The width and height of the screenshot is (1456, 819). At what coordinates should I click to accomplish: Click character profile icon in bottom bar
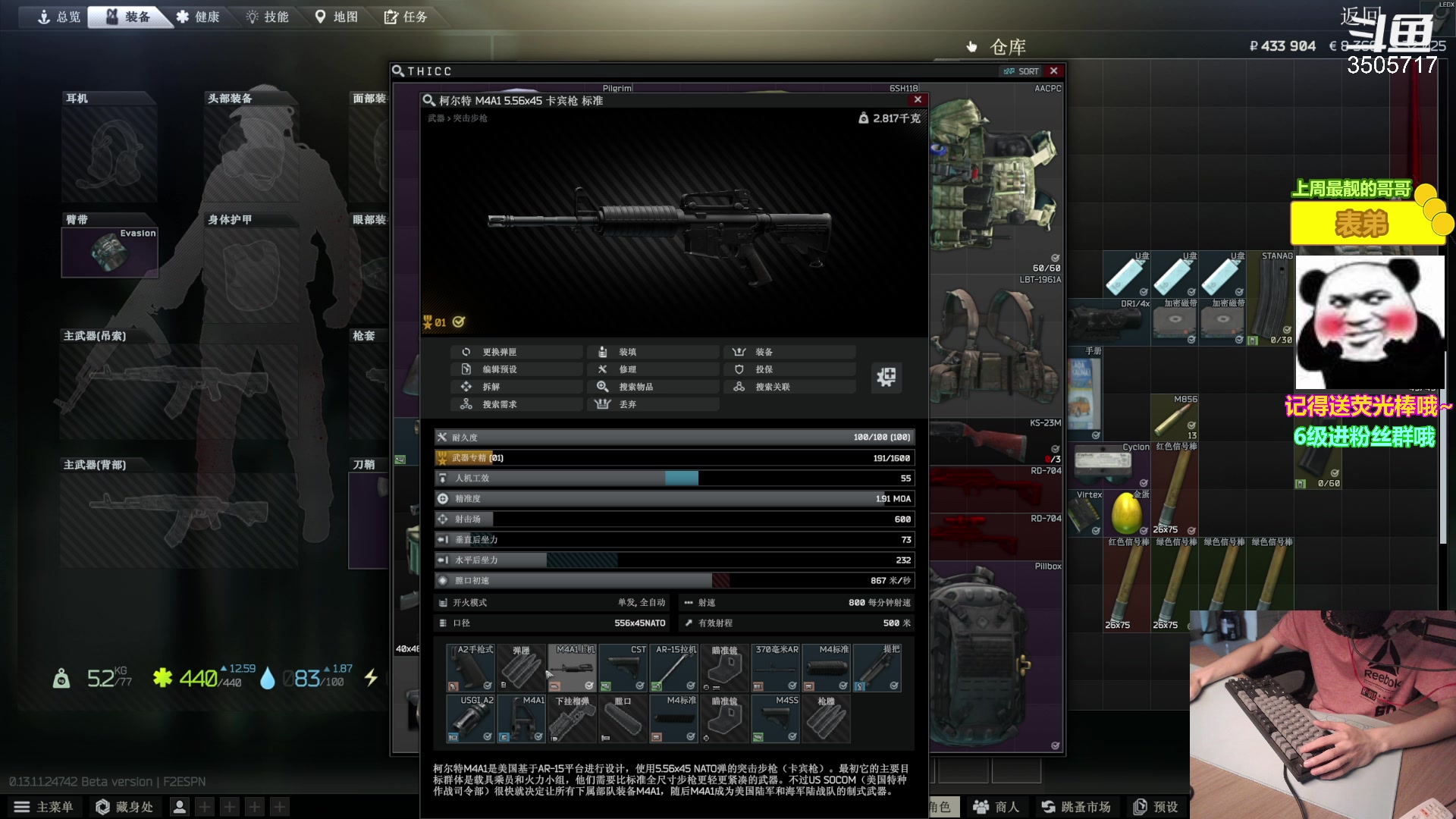tap(180, 807)
